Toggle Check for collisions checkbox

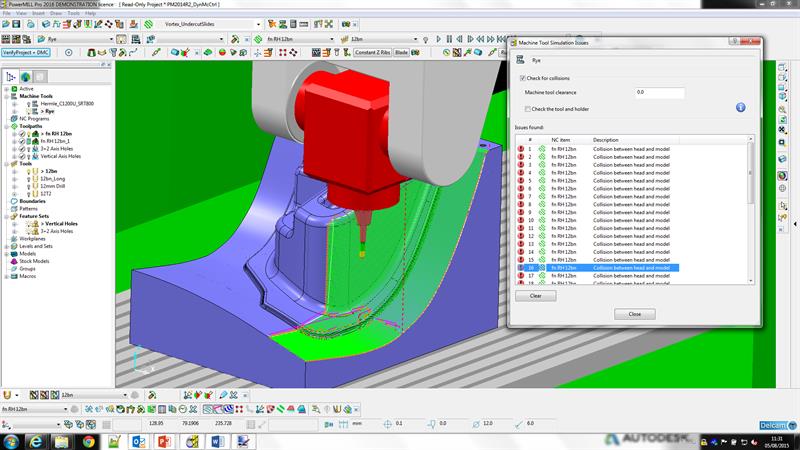tap(522, 78)
